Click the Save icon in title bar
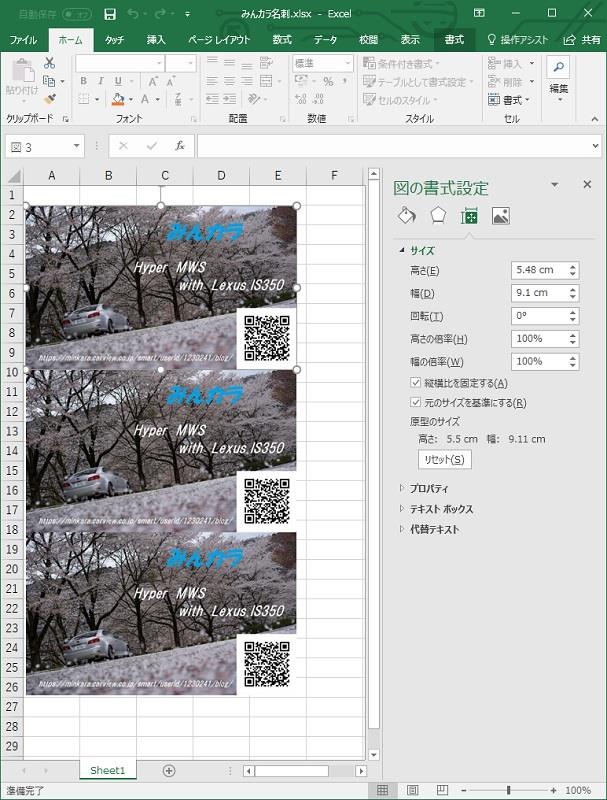The width and height of the screenshot is (607, 800). pyautogui.click(x=110, y=14)
